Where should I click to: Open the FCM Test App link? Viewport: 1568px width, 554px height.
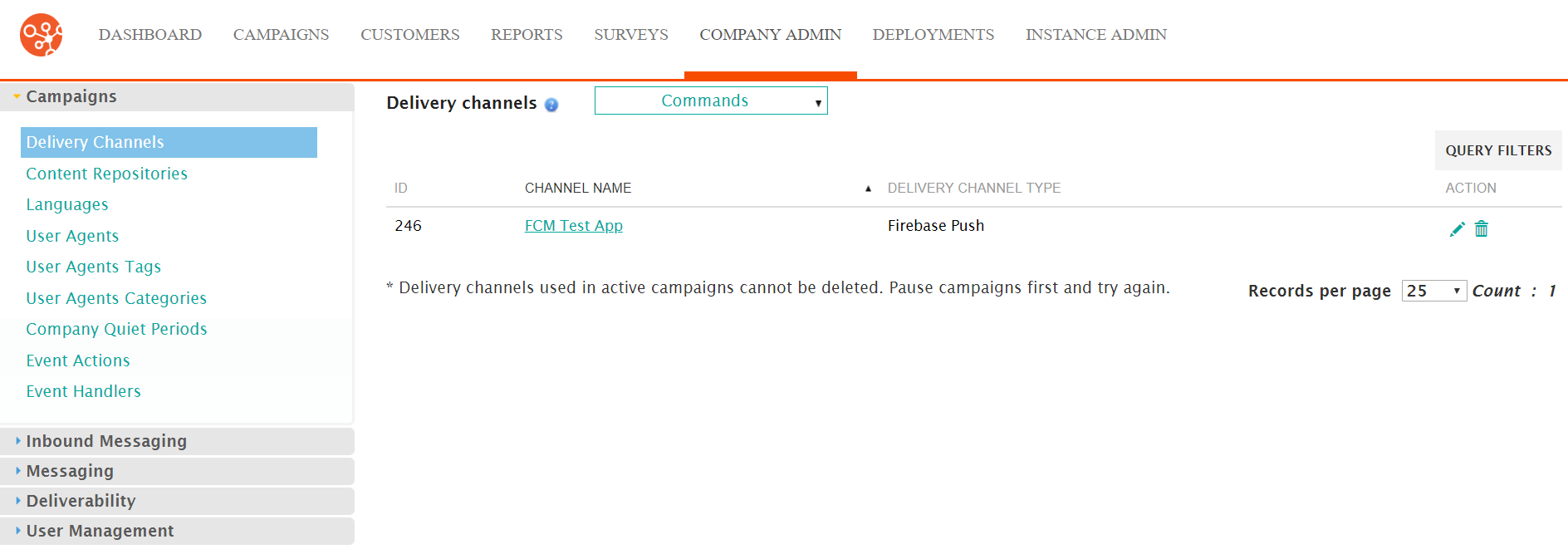[x=574, y=226]
